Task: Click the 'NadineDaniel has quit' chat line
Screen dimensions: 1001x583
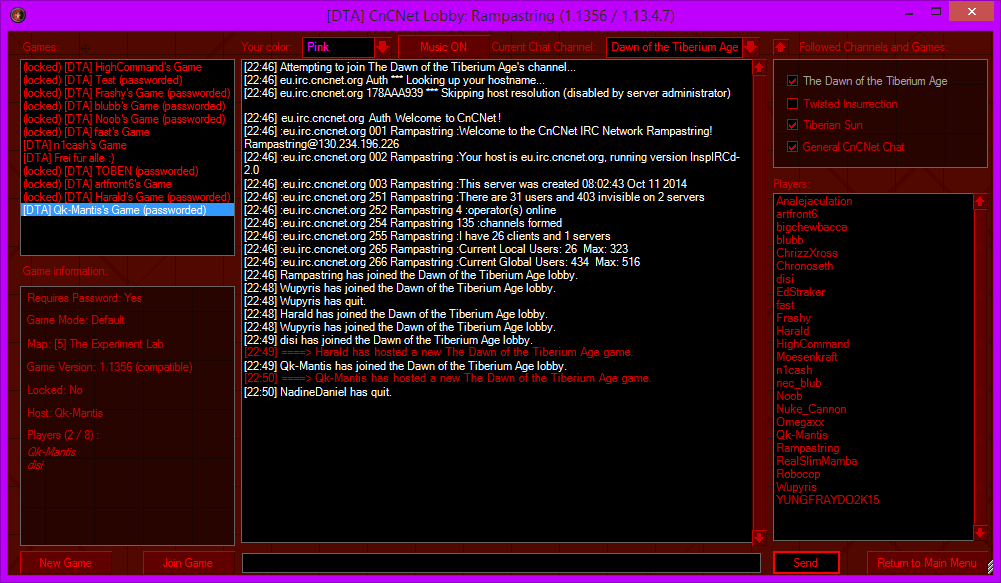Action: (318, 392)
